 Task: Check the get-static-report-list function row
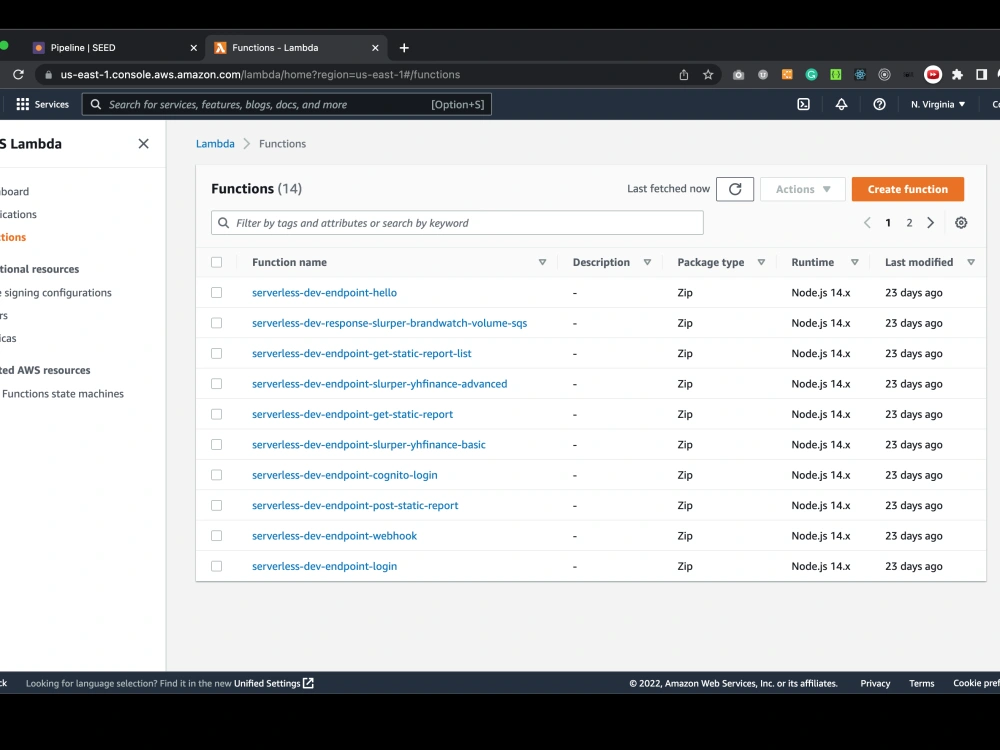217,353
